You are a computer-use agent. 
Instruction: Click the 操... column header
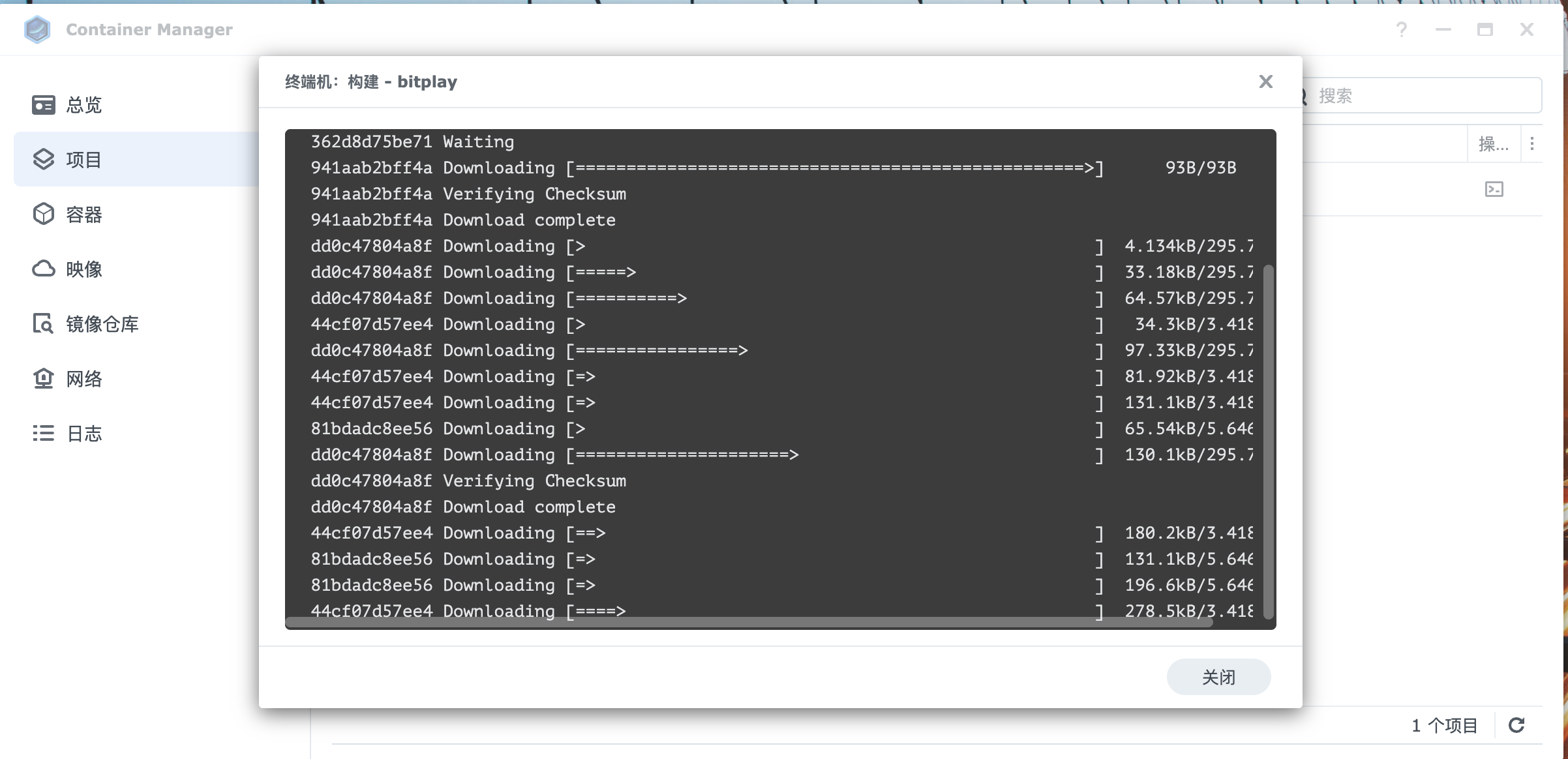1493,143
